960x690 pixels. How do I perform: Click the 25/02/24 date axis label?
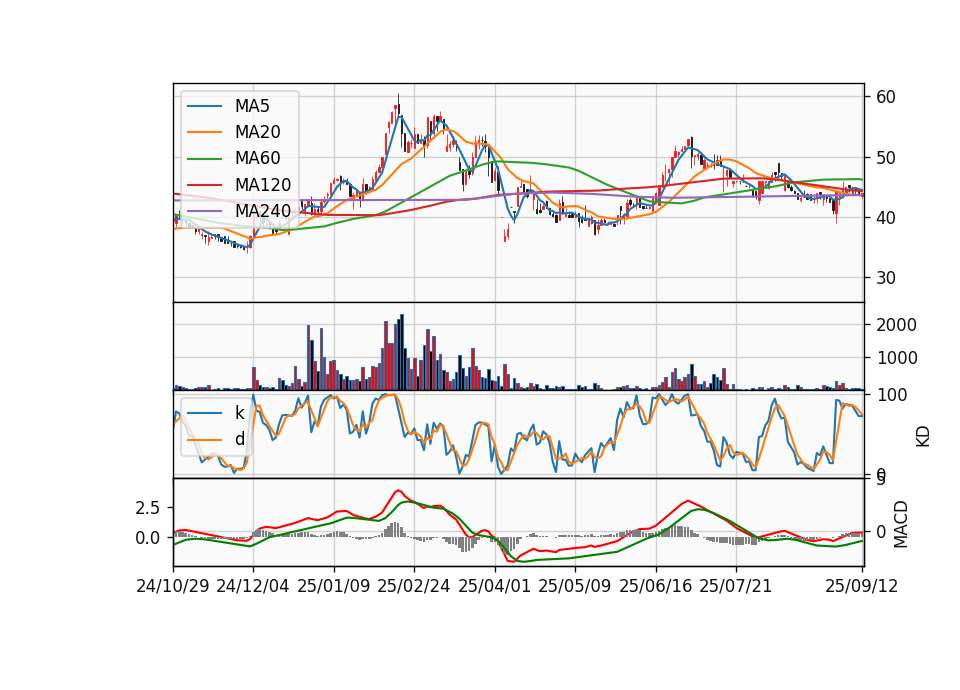tap(414, 586)
